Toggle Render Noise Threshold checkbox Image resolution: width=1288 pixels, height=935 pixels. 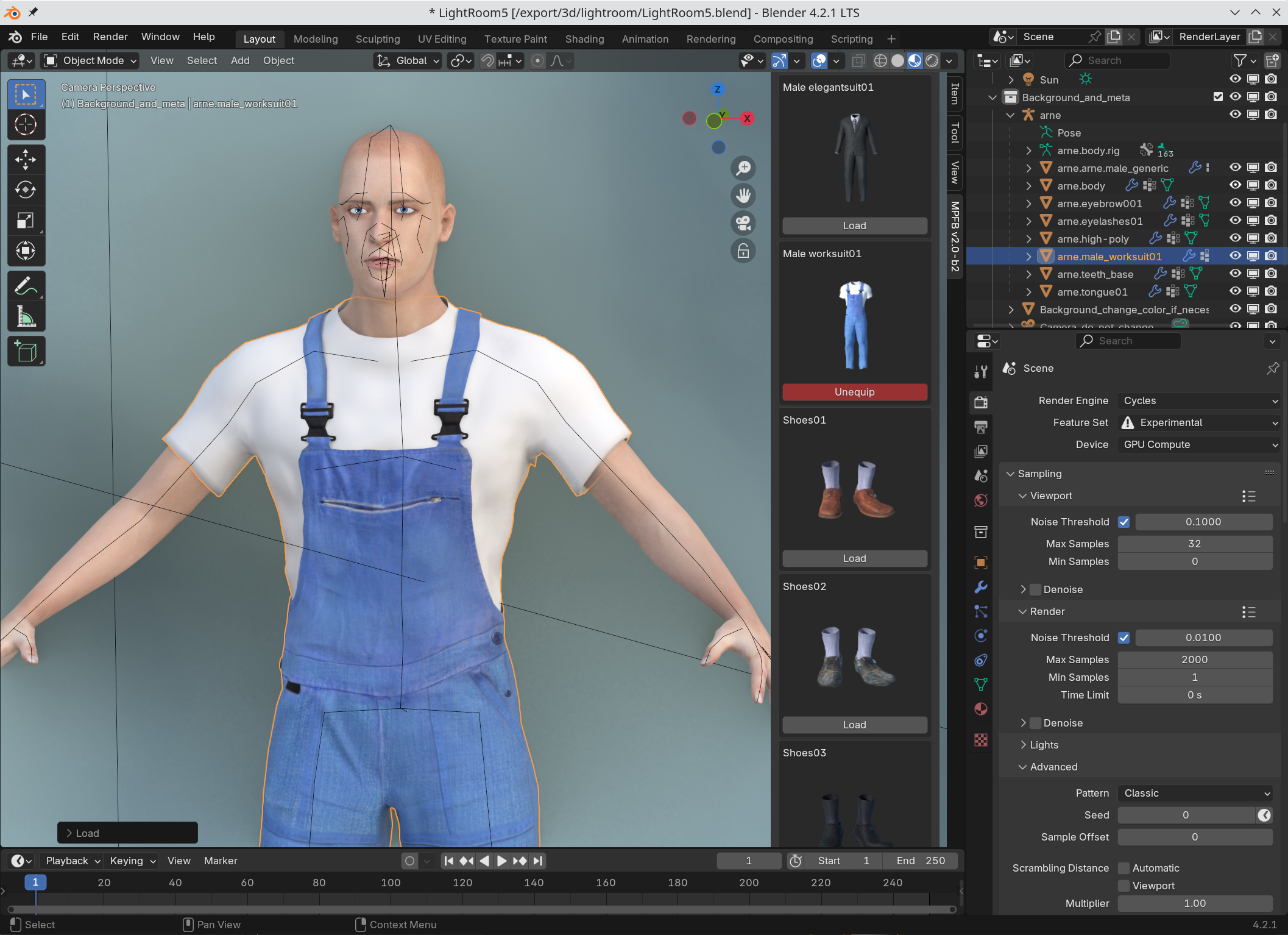coord(1124,638)
